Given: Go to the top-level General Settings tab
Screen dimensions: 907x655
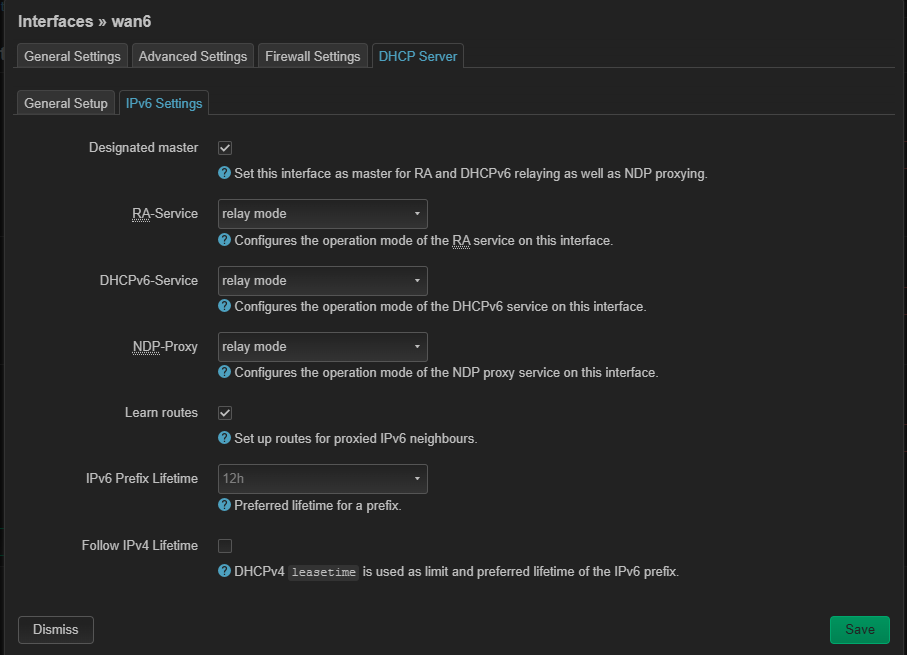Looking at the screenshot, I should tap(72, 57).
